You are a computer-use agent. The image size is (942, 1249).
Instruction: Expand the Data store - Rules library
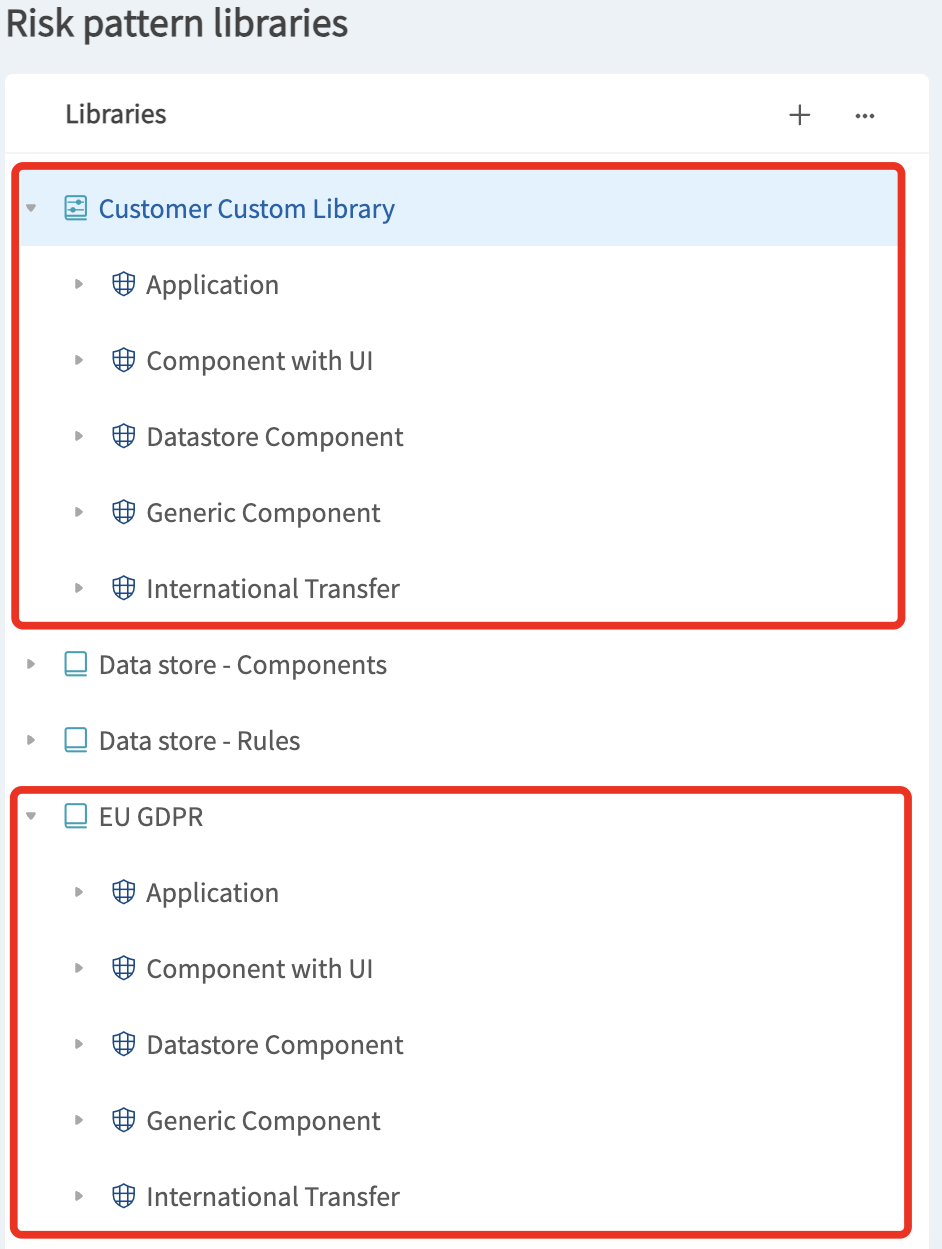30,740
